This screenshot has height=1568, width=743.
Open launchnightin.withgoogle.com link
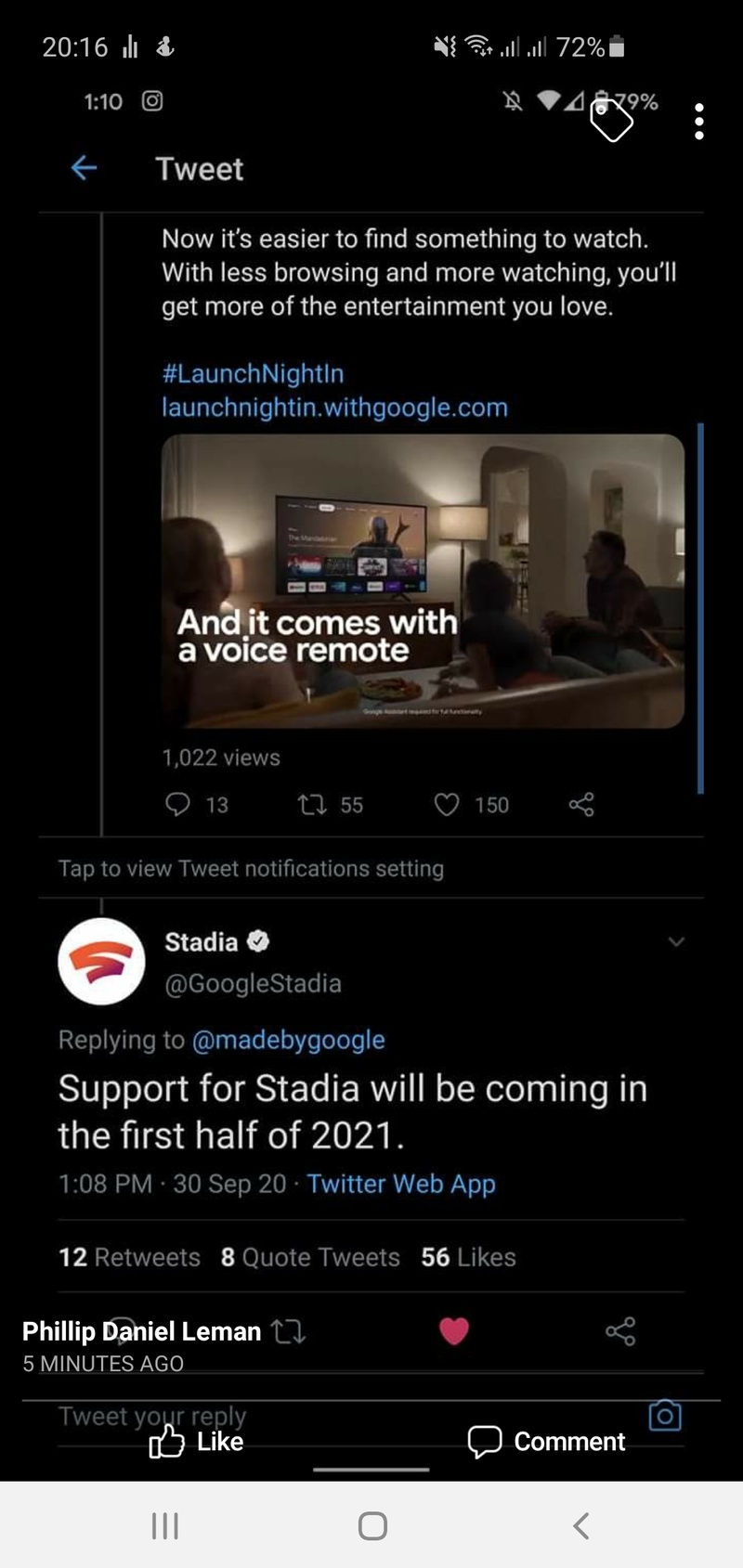point(334,408)
